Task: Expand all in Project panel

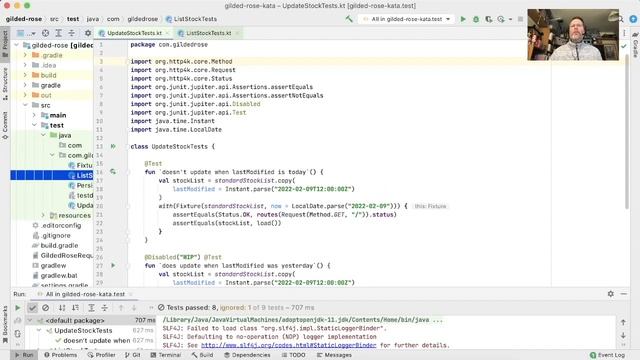Action: click(58, 33)
